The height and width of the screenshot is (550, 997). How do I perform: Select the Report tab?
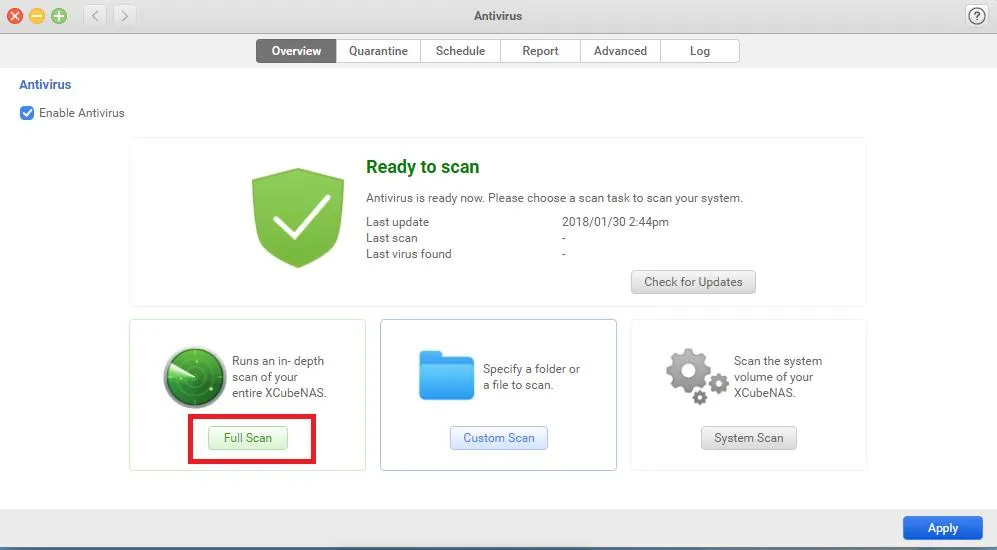tap(540, 51)
